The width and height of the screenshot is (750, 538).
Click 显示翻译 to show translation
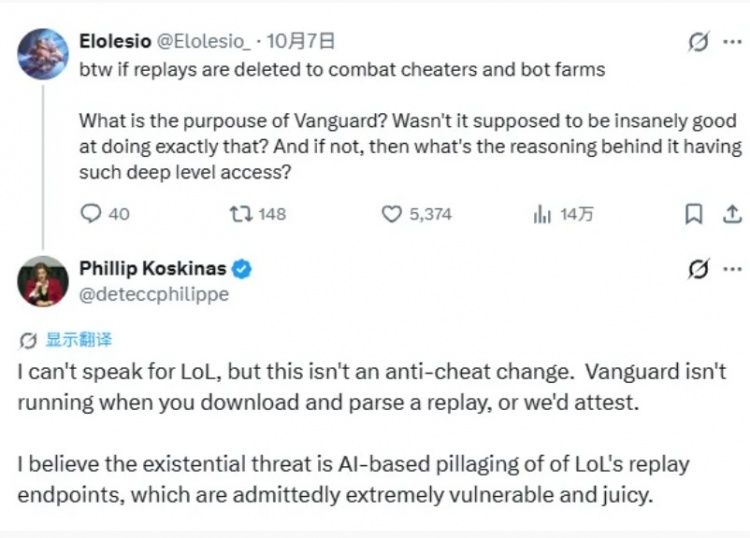tap(79, 340)
